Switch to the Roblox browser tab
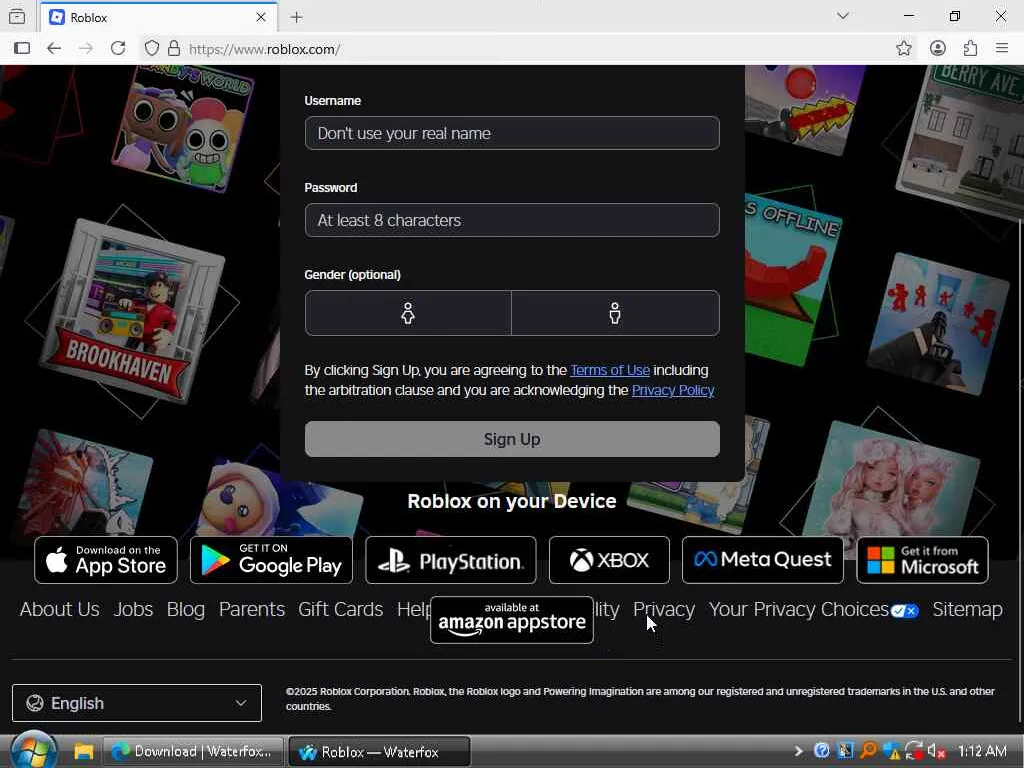 click(159, 17)
